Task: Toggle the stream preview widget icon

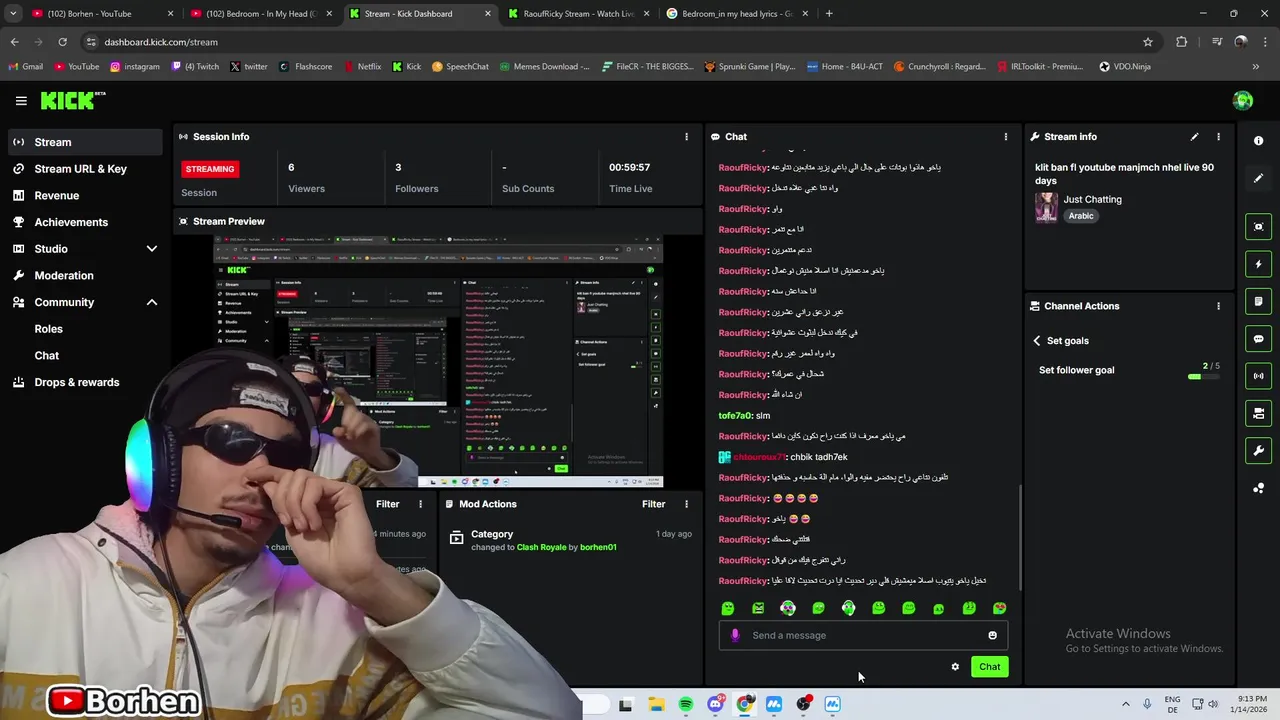Action: (1258, 227)
